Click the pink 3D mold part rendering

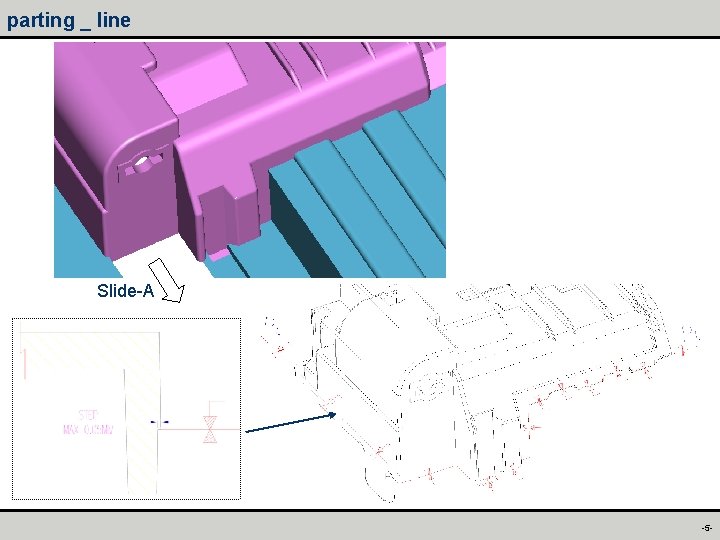pyautogui.click(x=250, y=160)
